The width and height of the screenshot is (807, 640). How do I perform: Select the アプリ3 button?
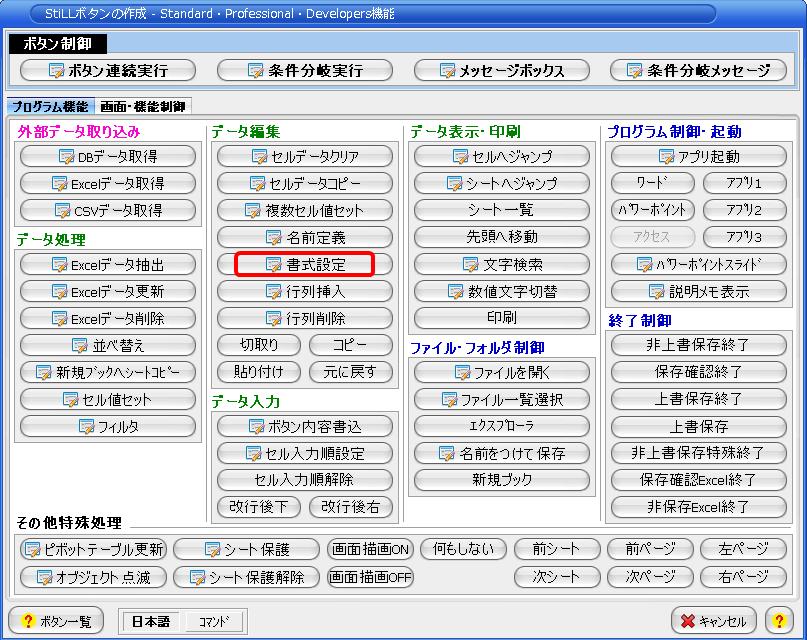click(745, 237)
